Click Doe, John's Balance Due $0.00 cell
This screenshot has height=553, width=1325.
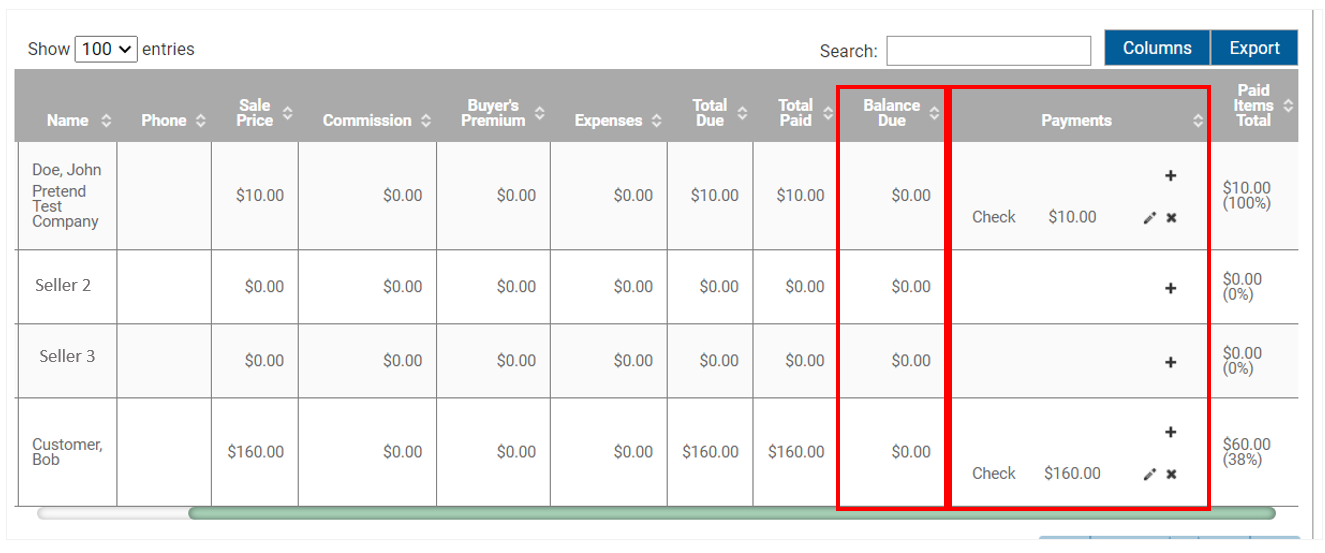[892, 195]
